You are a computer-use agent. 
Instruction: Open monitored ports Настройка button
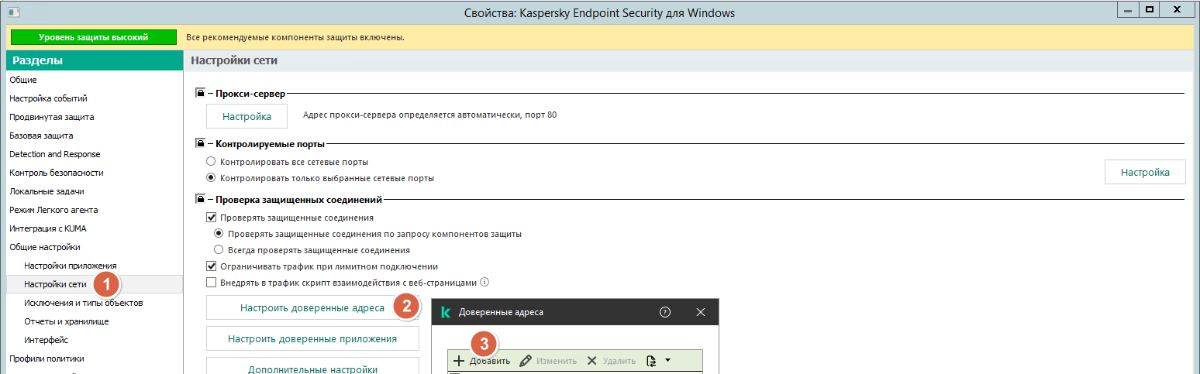1145,172
